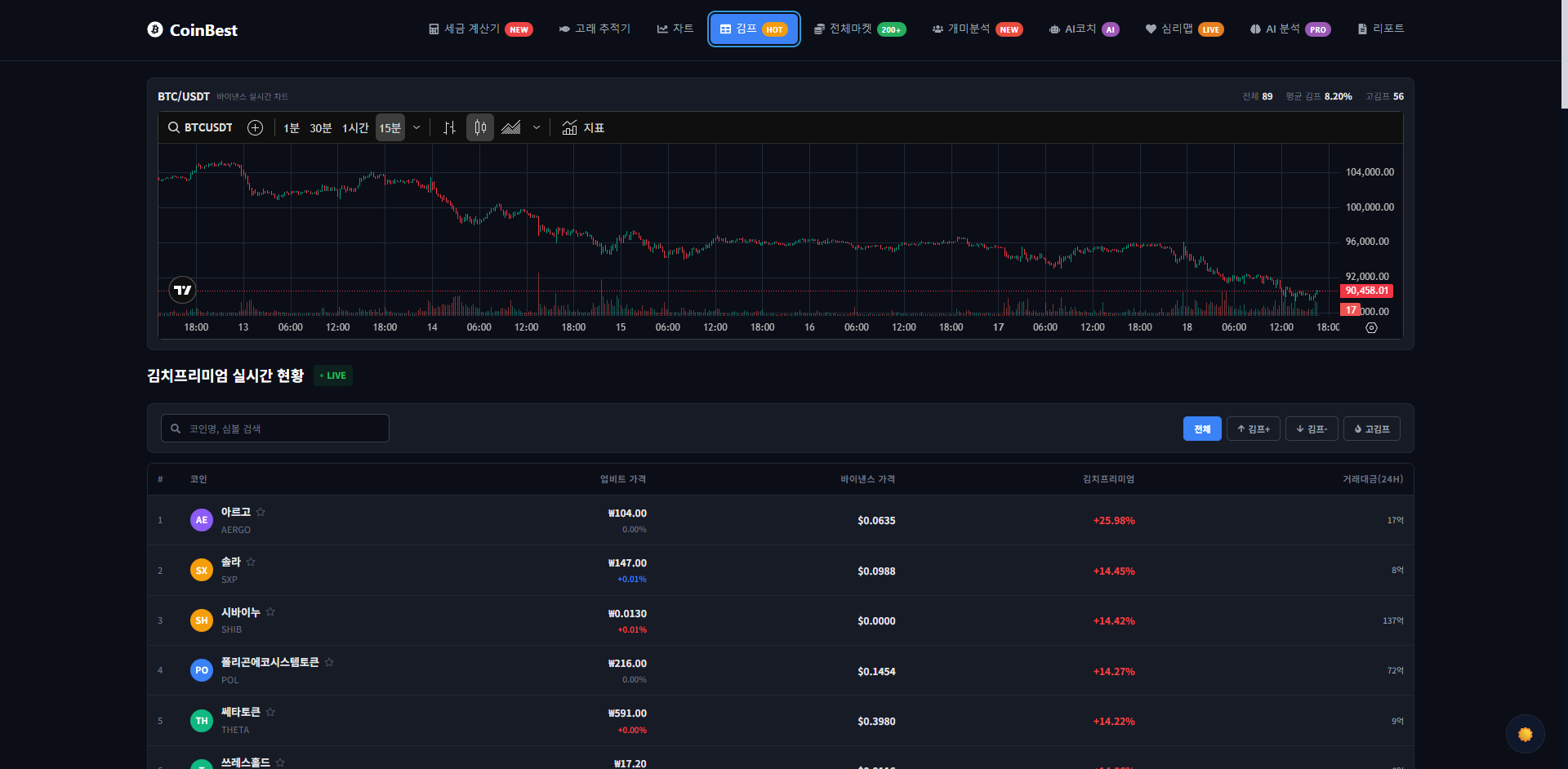Open the timeframe dropdown next to 15분

click(x=416, y=127)
